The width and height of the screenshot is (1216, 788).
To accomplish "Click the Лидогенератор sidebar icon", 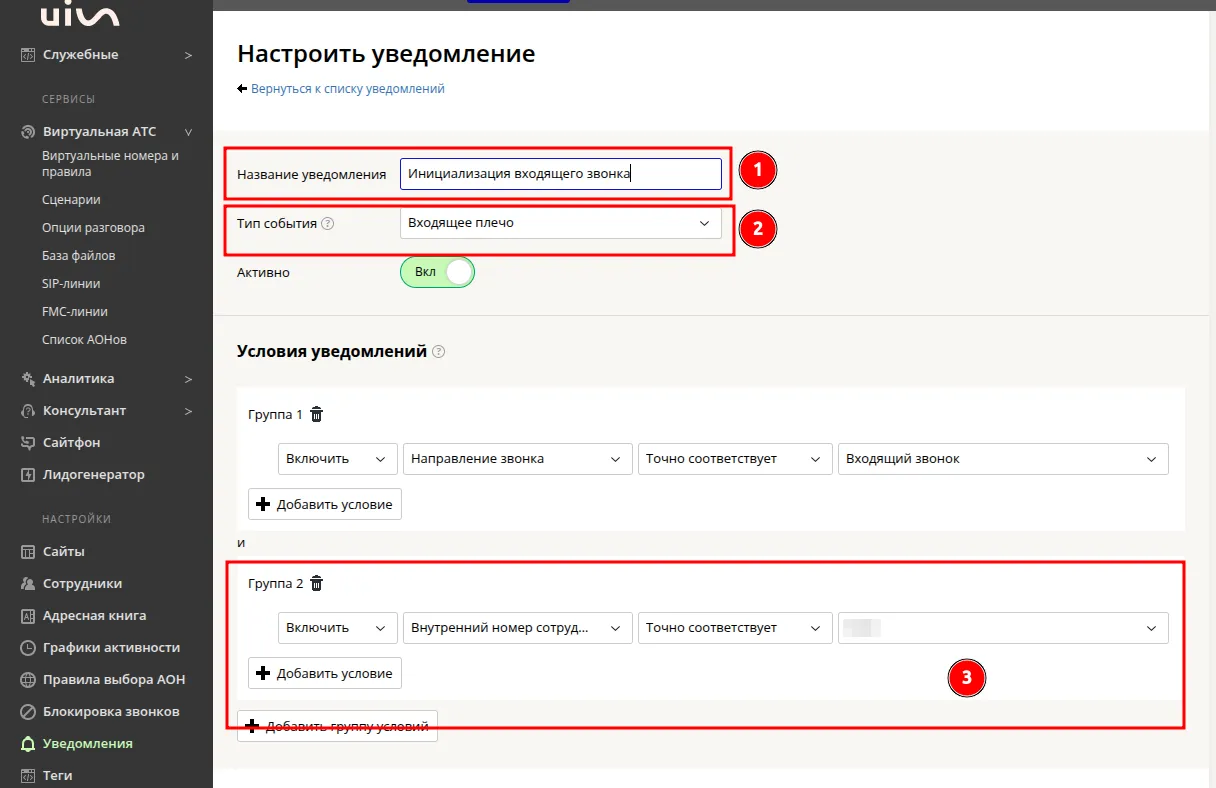I will pos(28,475).
